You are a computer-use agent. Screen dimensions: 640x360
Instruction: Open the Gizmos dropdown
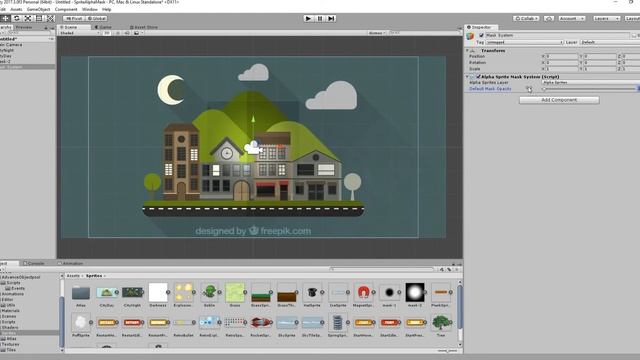tap(377, 33)
